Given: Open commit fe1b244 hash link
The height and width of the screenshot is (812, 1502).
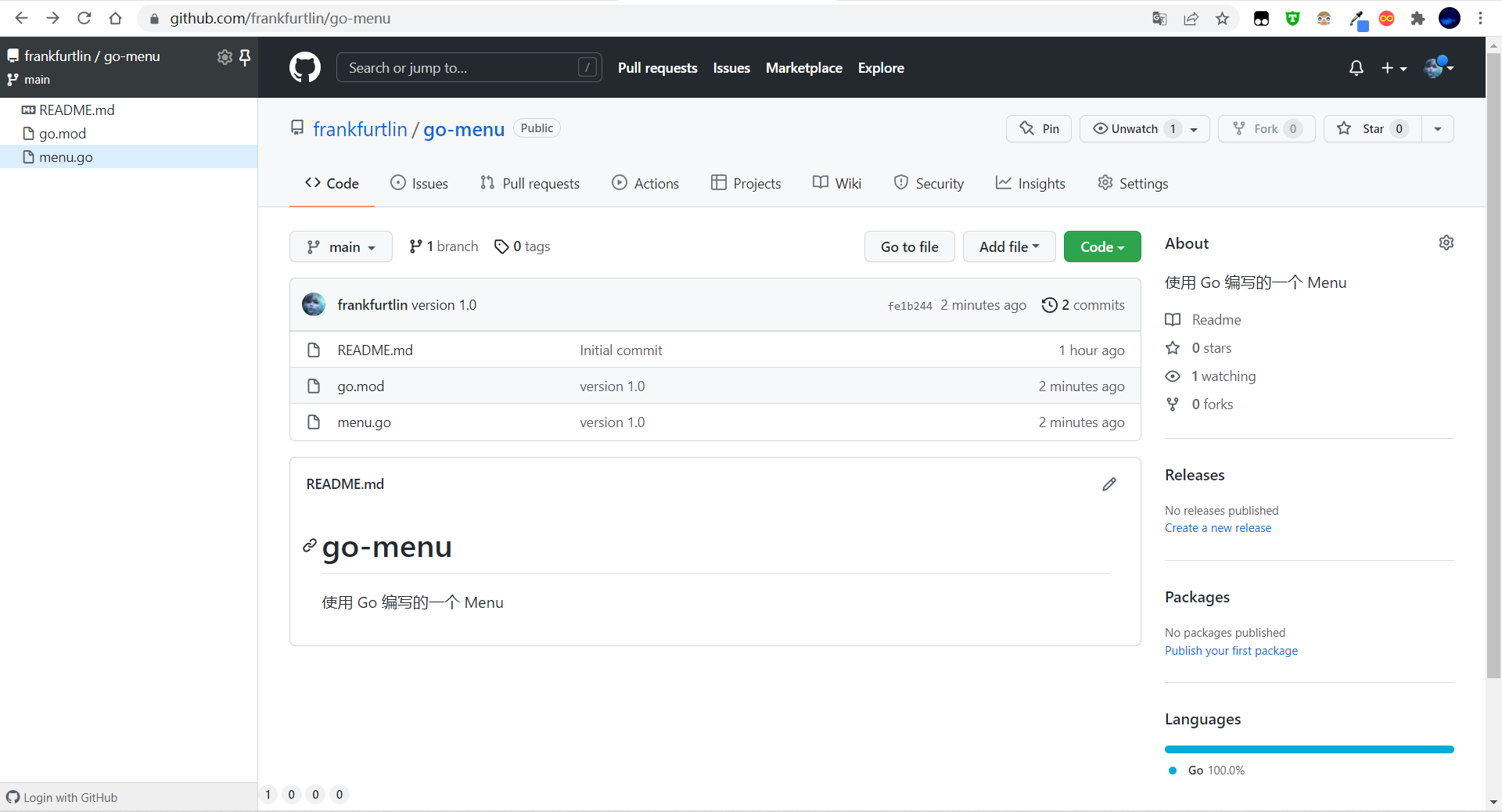Looking at the screenshot, I should [910, 306].
